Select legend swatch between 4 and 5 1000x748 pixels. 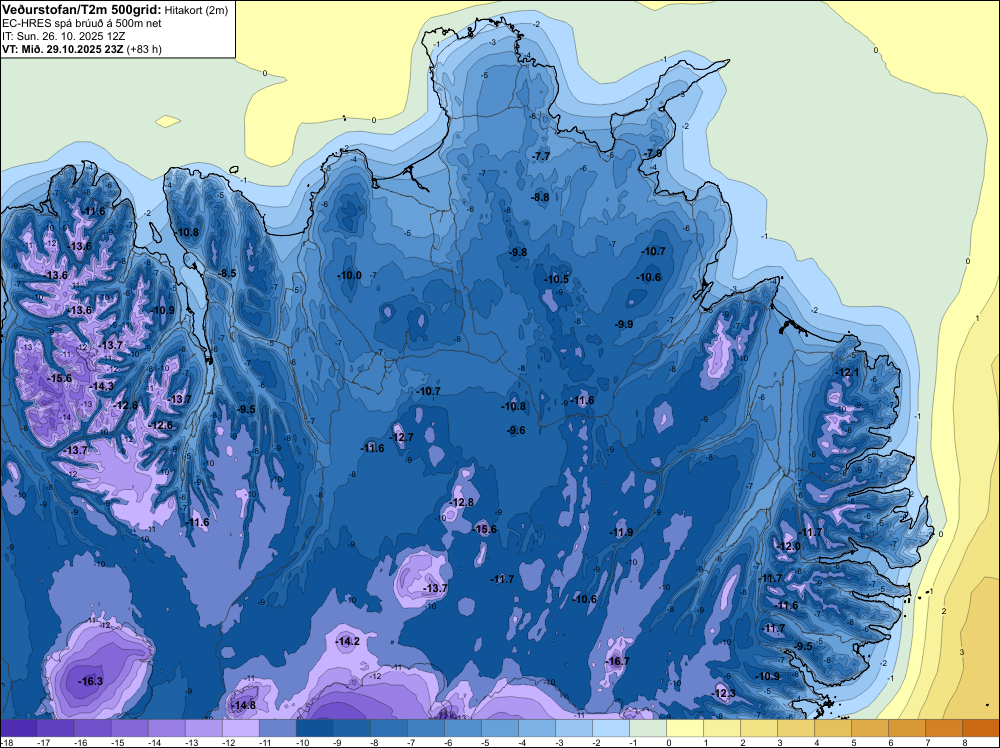pyautogui.click(x=833, y=728)
